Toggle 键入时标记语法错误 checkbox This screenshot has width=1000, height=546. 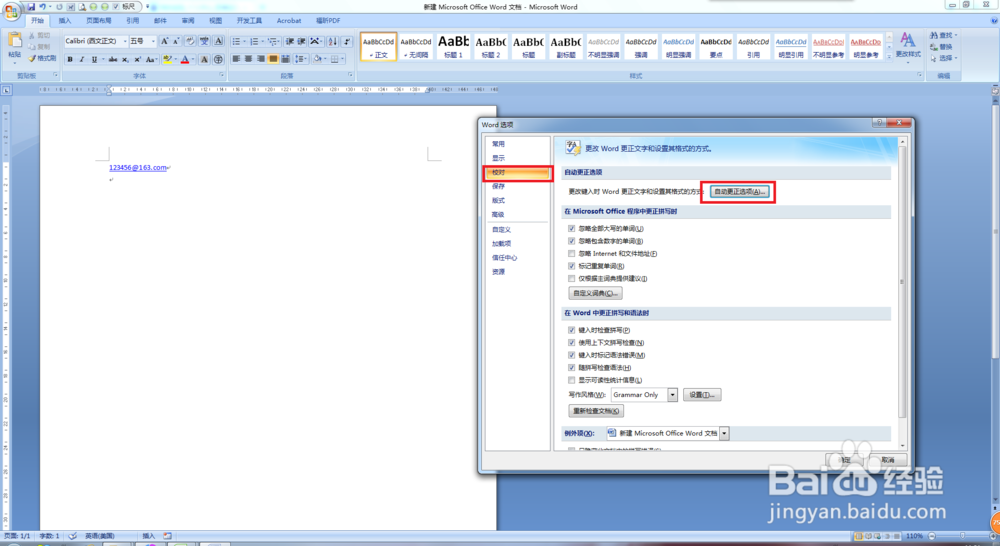click(x=571, y=355)
